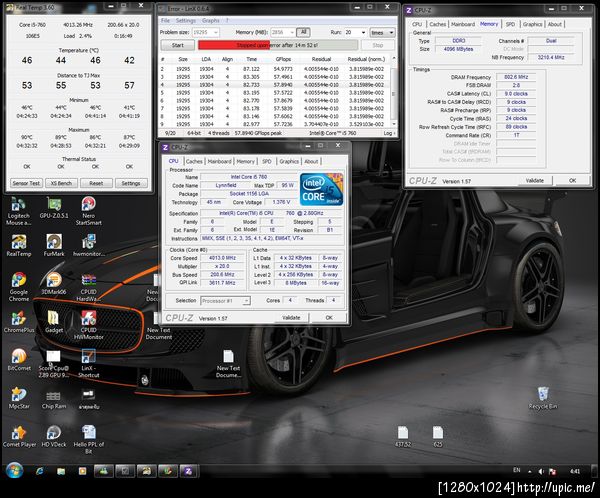This screenshot has height=498, width=600.
Task: Click the Stop button in LinX
Action: coord(378,45)
